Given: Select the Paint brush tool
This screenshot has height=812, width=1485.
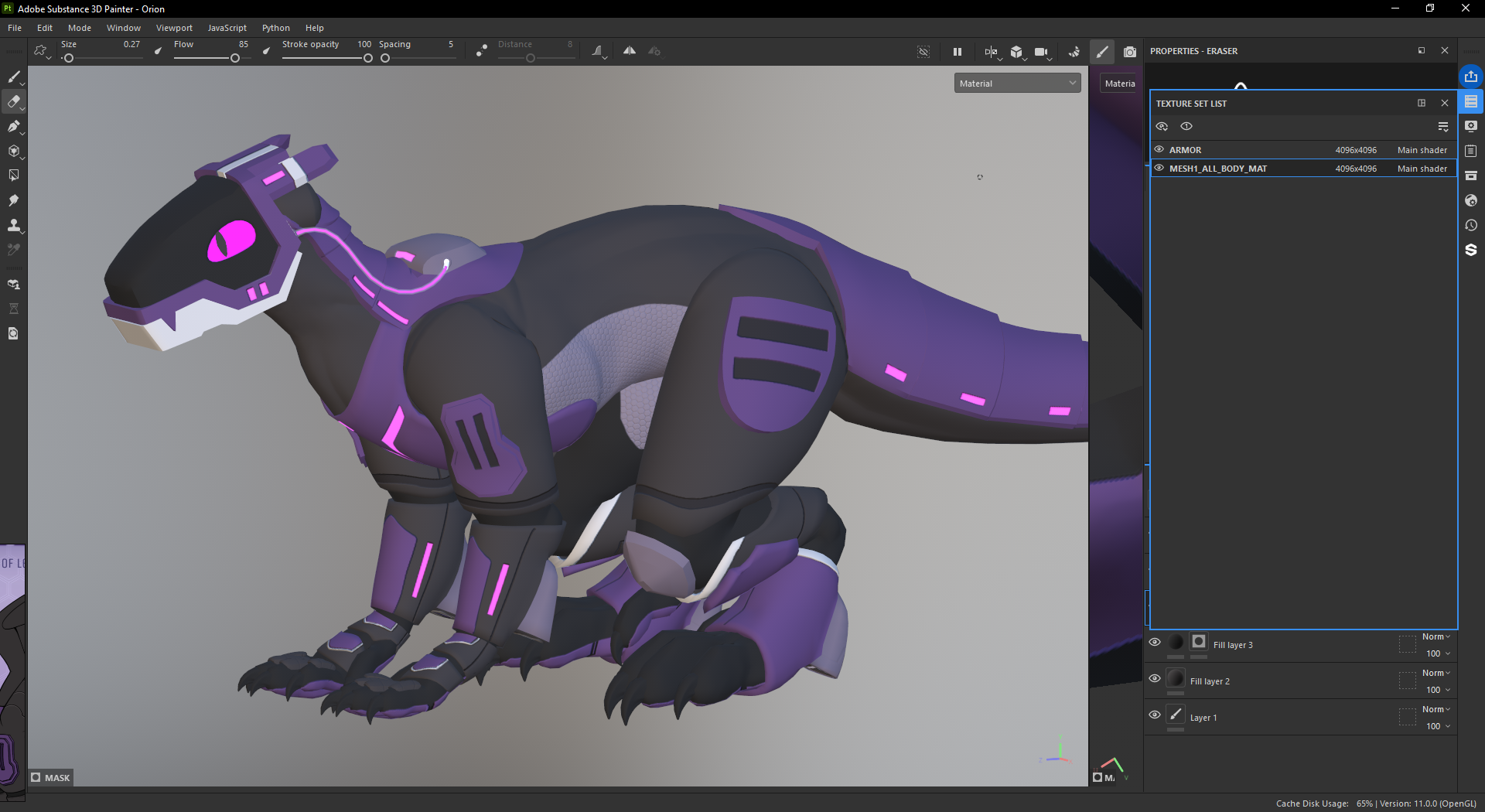Looking at the screenshot, I should coord(13,77).
